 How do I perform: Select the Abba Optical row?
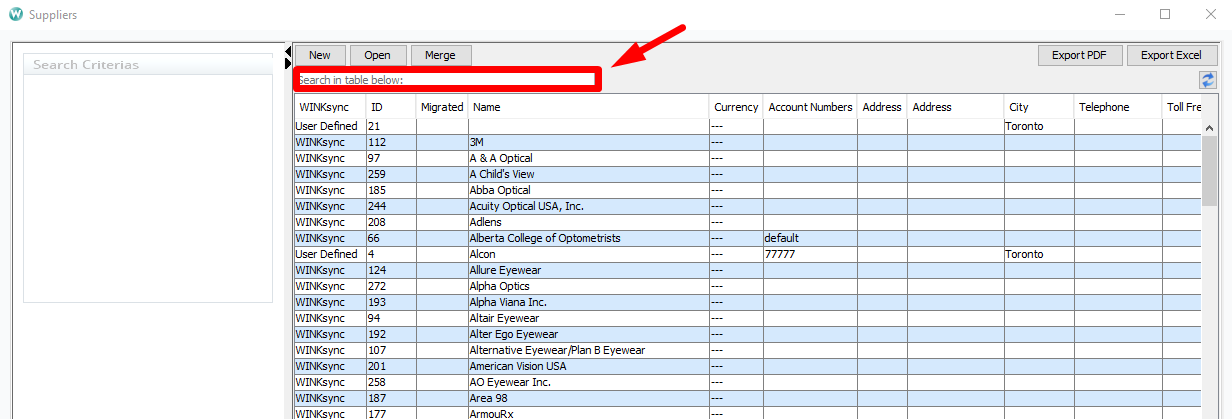[x=748, y=190]
